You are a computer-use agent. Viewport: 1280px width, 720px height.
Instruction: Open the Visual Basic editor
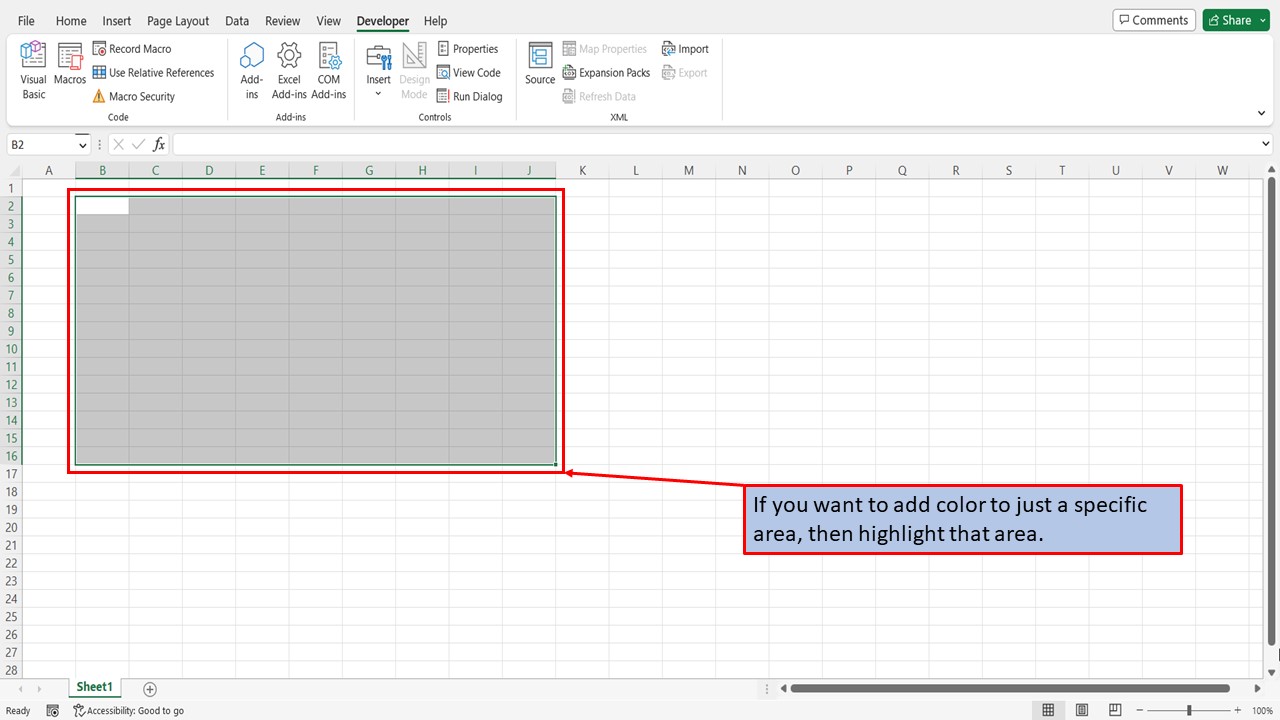(33, 70)
